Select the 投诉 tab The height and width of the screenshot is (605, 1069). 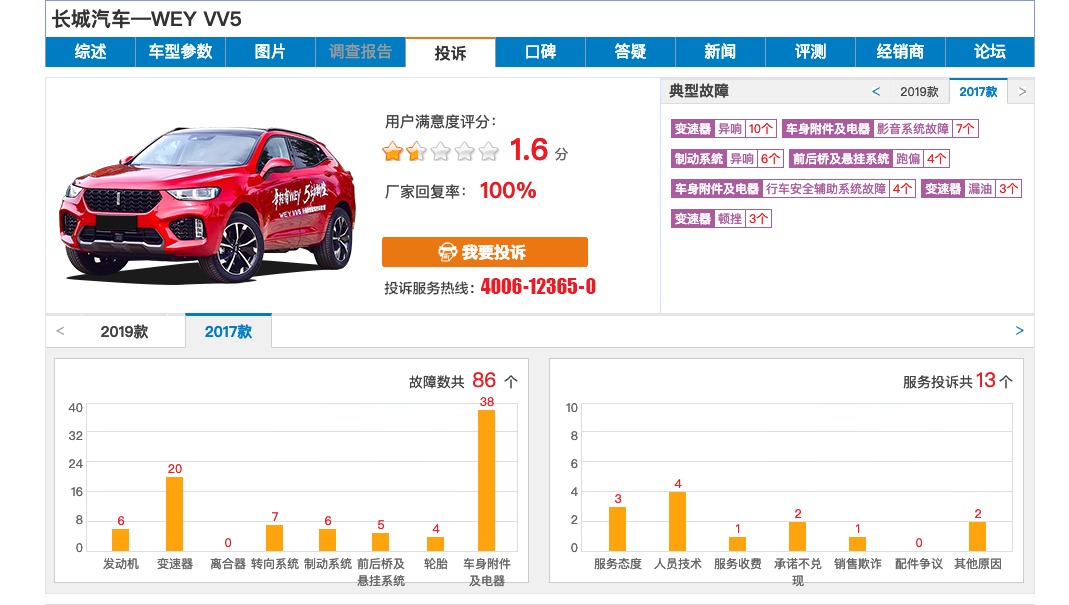click(x=450, y=53)
